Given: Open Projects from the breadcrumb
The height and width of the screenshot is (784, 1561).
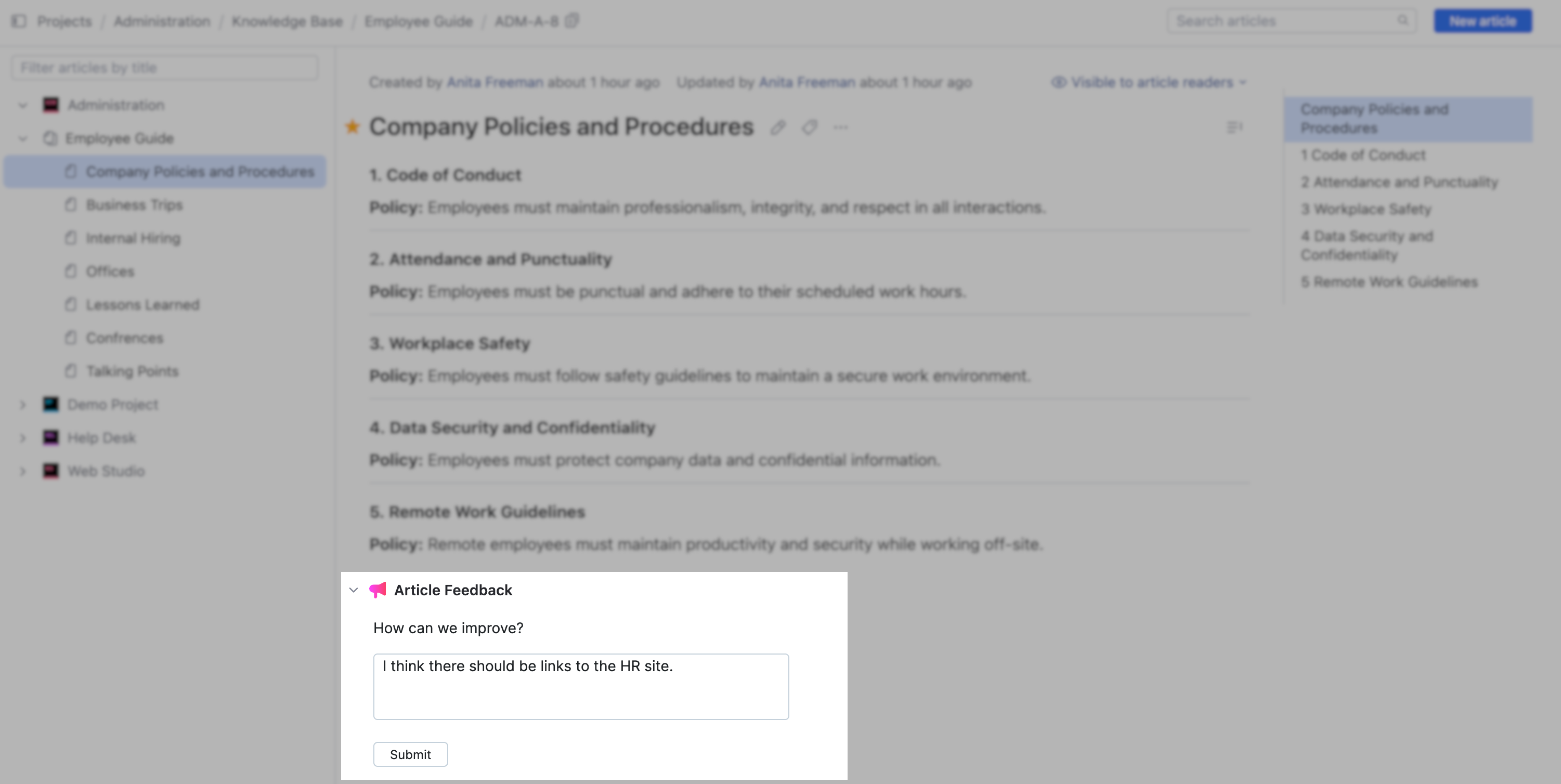Looking at the screenshot, I should point(64,21).
